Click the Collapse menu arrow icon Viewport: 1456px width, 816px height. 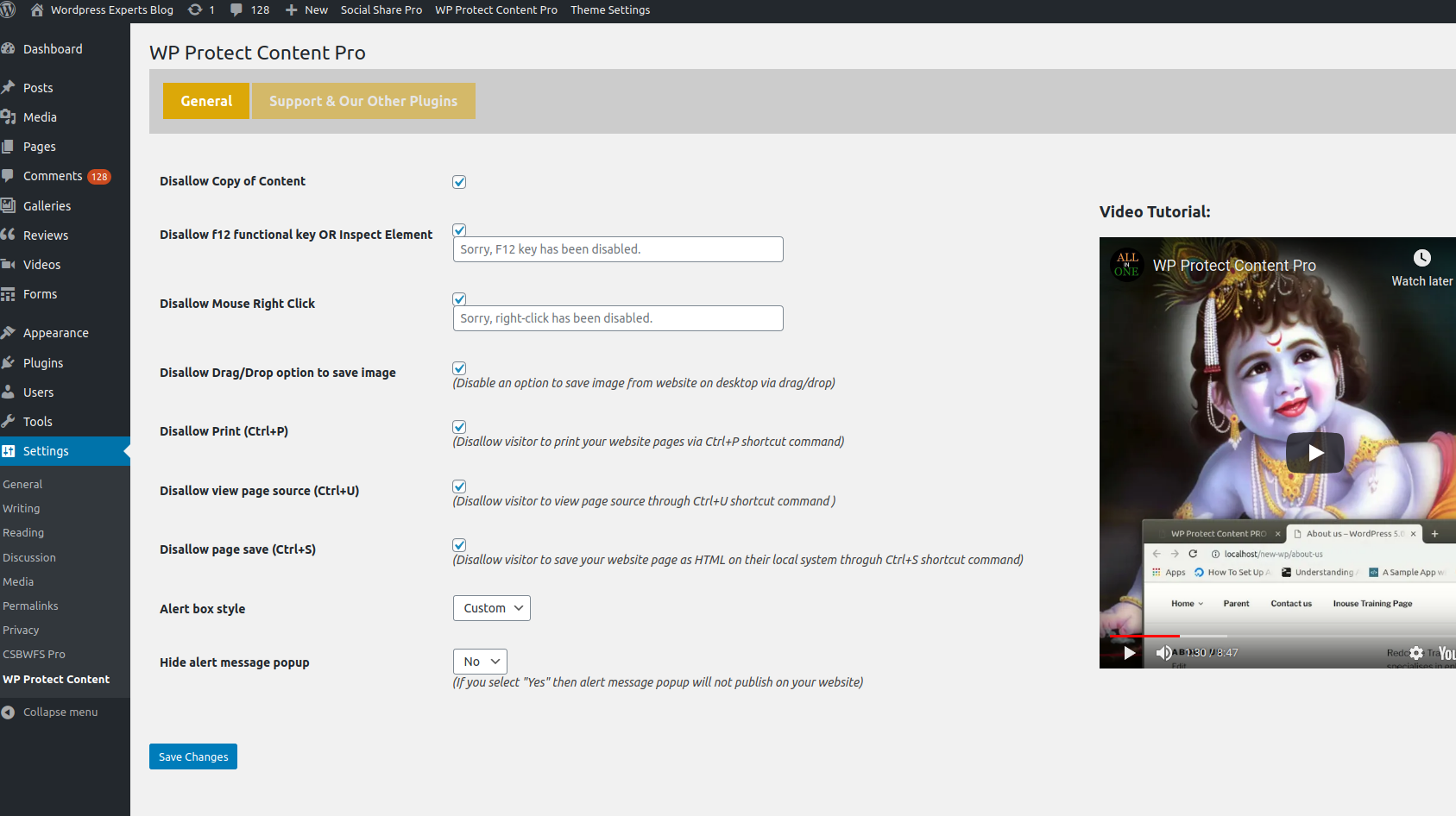click(9, 712)
